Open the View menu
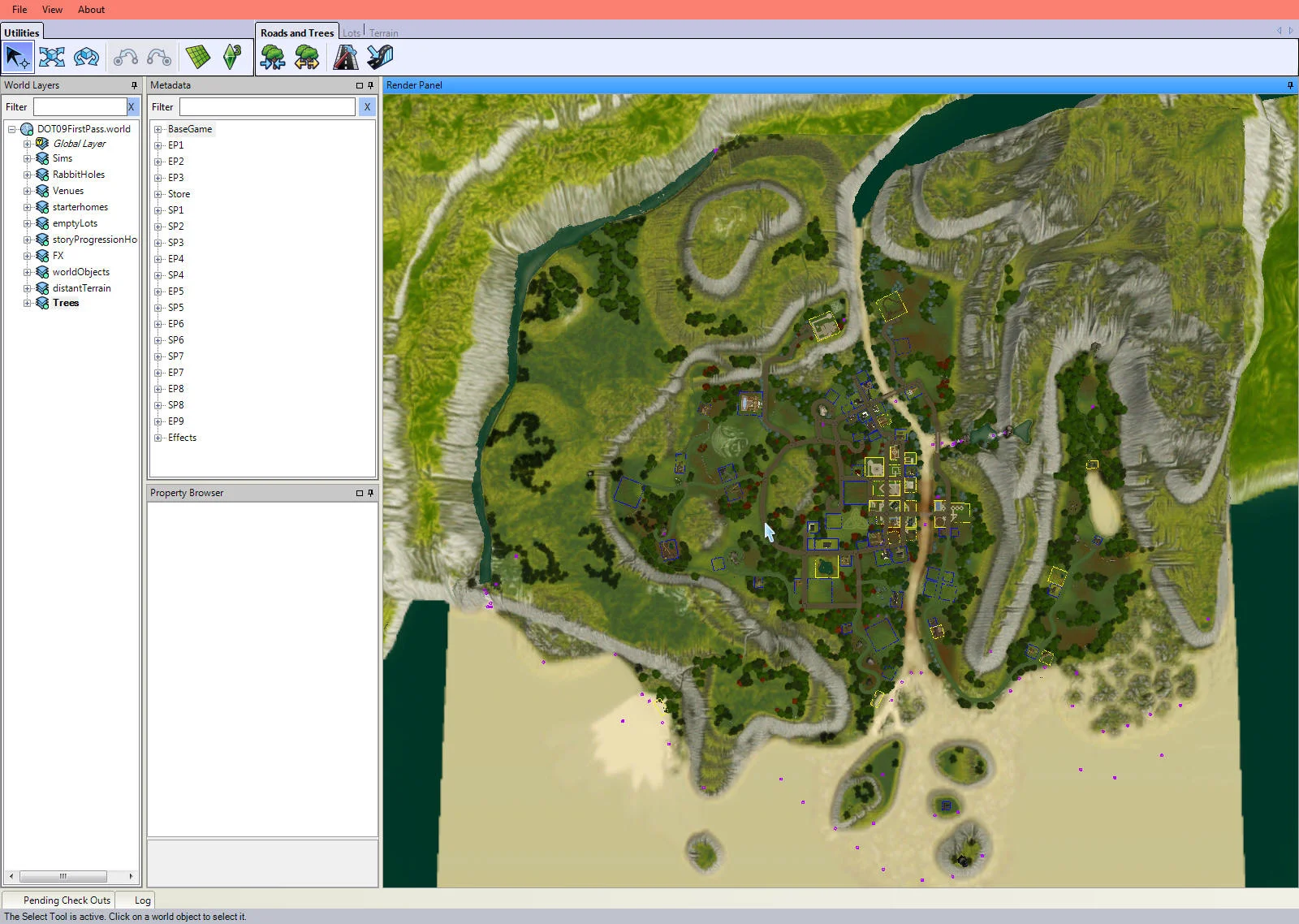1299x924 pixels. tap(52, 10)
